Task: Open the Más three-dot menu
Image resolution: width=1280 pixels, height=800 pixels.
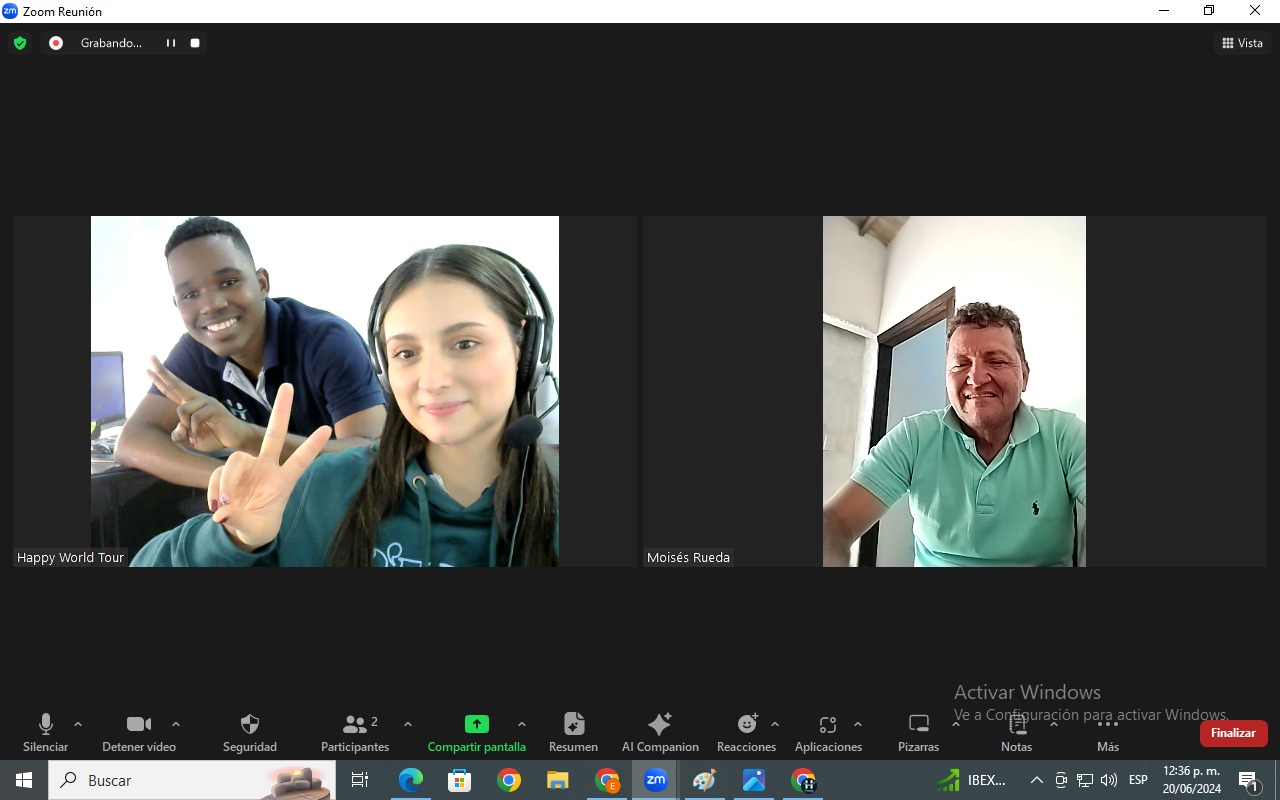Action: tap(1108, 733)
